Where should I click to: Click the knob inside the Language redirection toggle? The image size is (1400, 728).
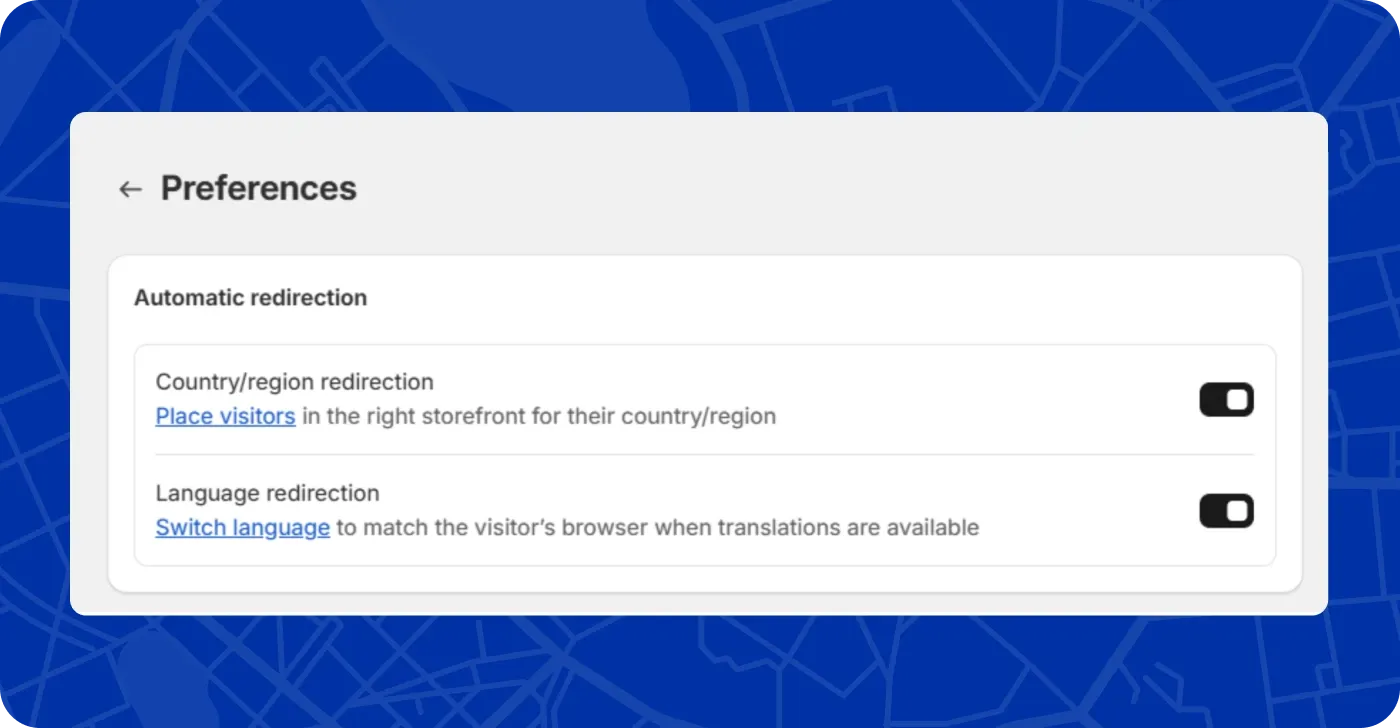(1237, 511)
